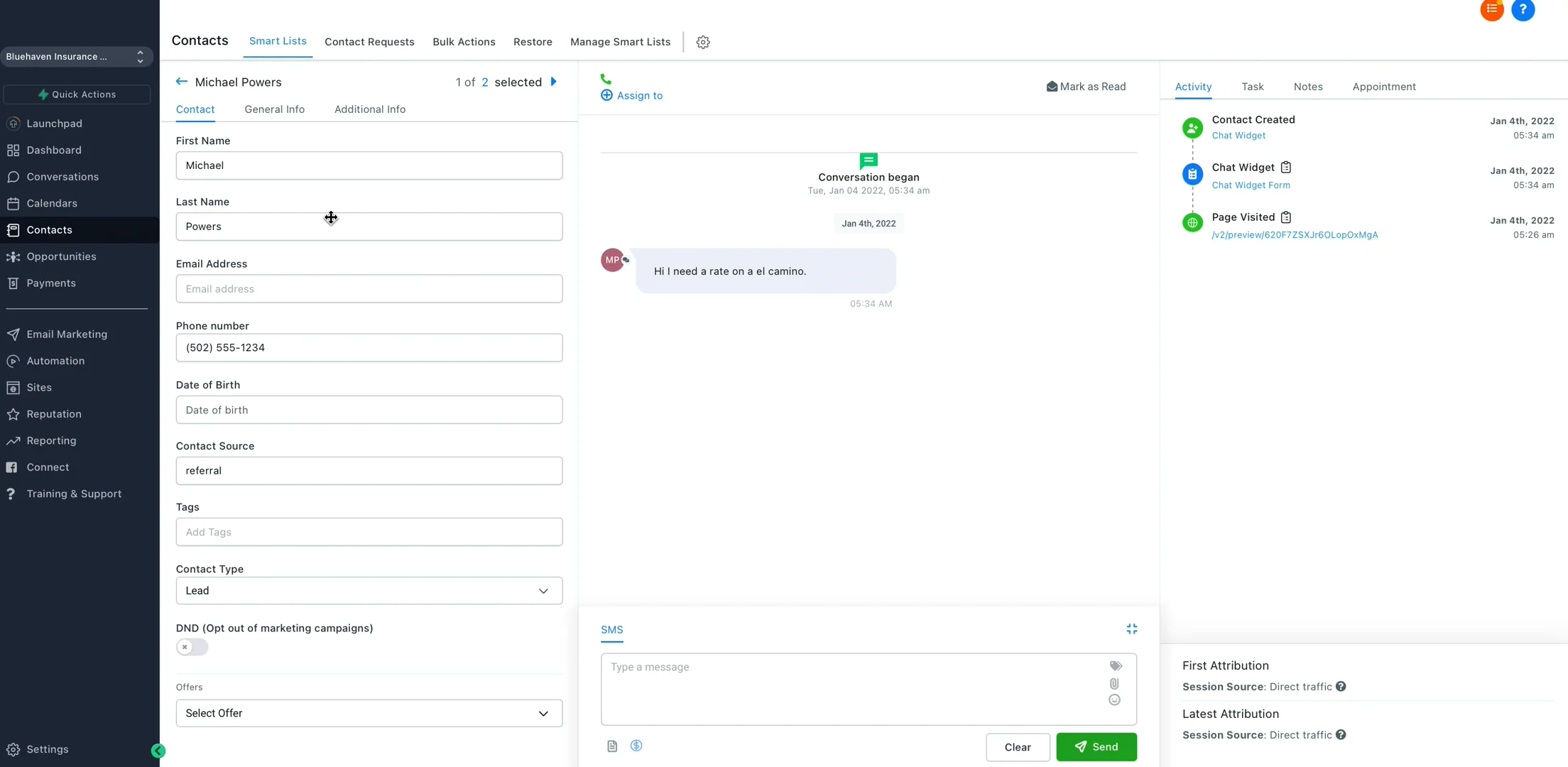The image size is (1568, 767).
Task: Click the Send button
Action: [x=1096, y=747]
